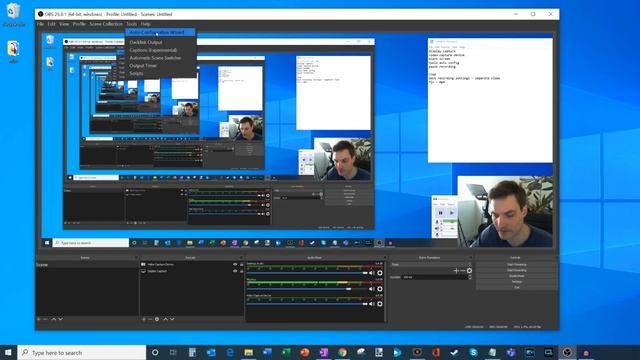The width and height of the screenshot is (640, 360).
Task: Open Task View on the taskbar
Action: pos(173,353)
